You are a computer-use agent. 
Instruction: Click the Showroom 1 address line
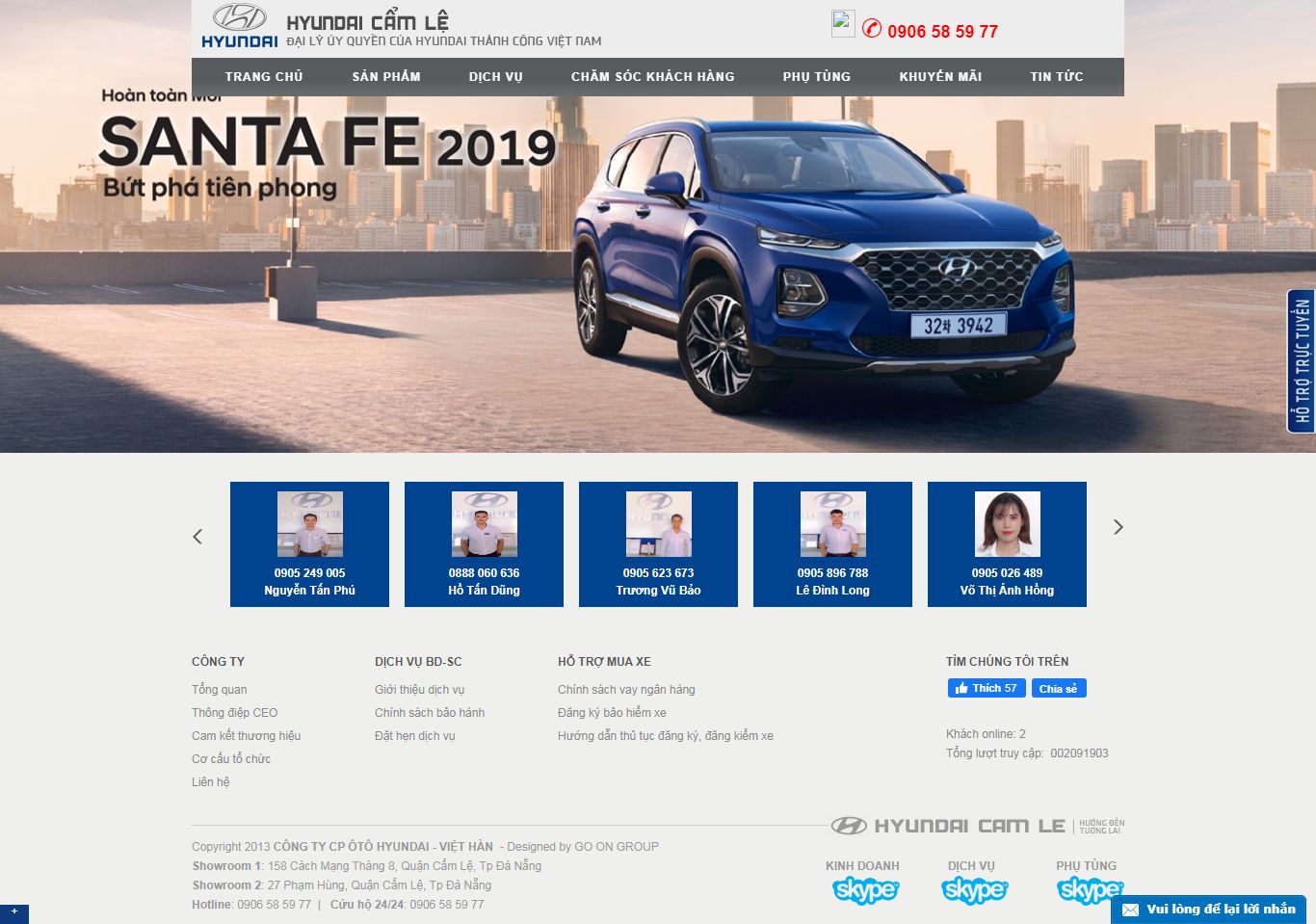367,865
